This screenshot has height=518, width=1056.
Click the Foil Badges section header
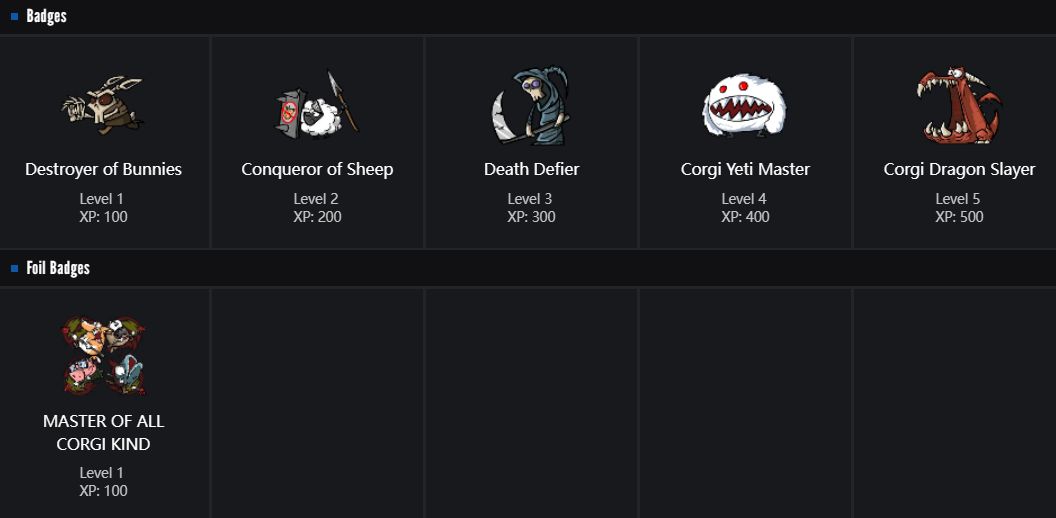[58, 268]
